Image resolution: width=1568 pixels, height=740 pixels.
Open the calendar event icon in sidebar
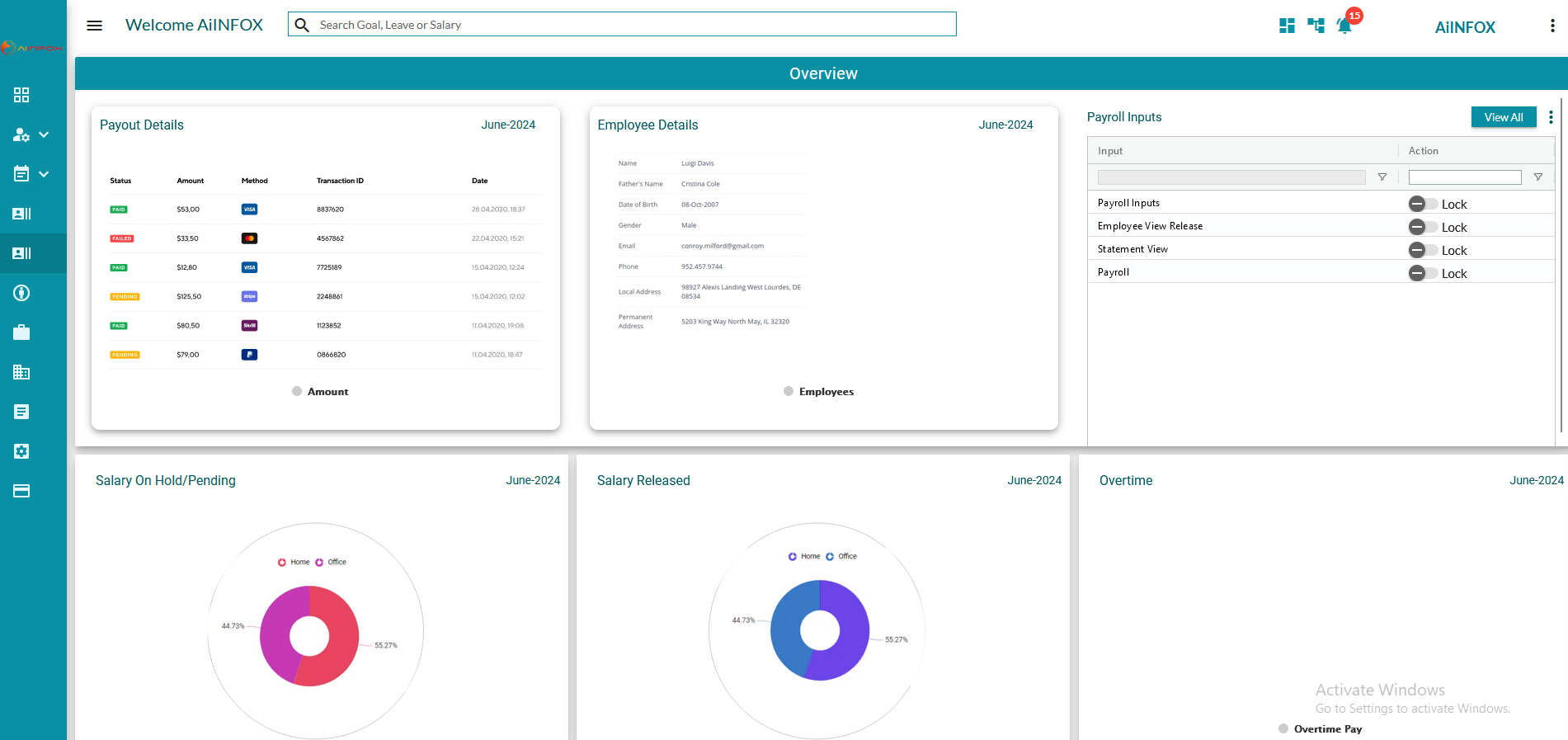(21, 174)
